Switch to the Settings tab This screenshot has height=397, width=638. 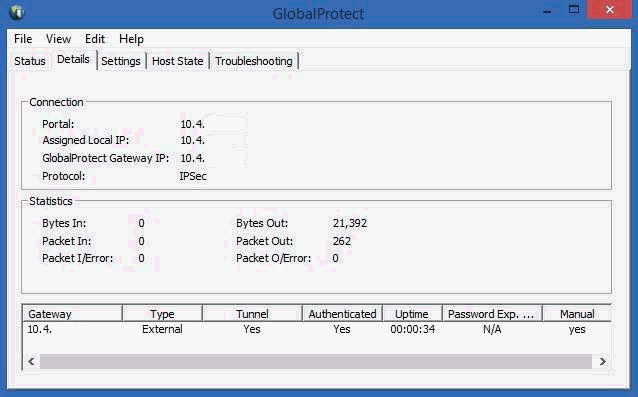coord(121,61)
